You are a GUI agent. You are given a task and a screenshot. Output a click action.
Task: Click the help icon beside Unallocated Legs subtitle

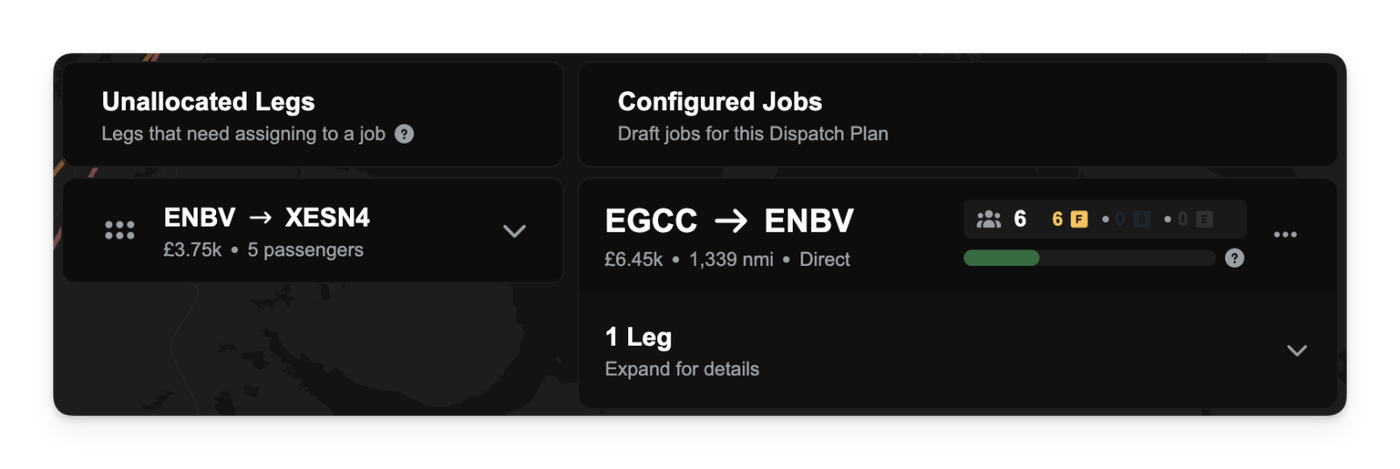point(404,133)
